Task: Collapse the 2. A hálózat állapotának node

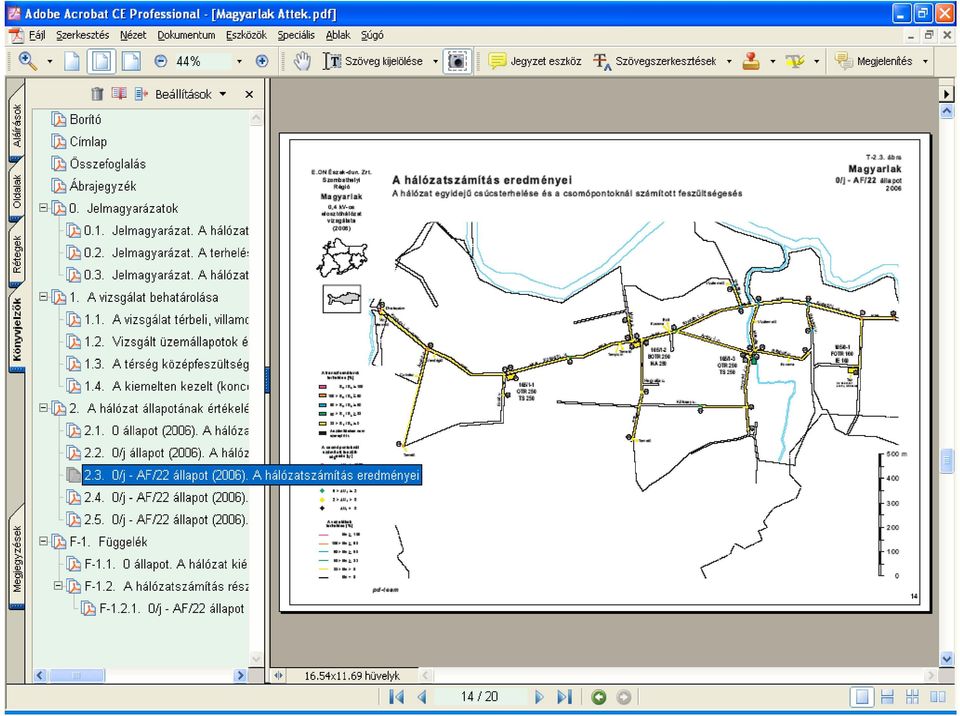Action: point(43,408)
